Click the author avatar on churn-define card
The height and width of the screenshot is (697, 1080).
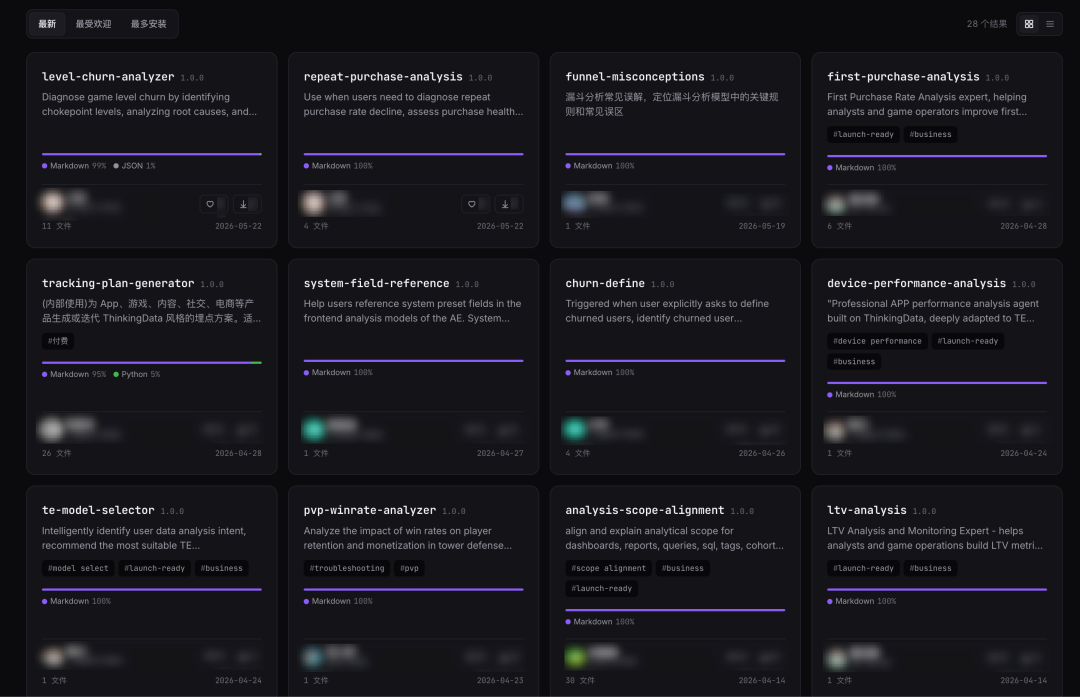pos(574,430)
